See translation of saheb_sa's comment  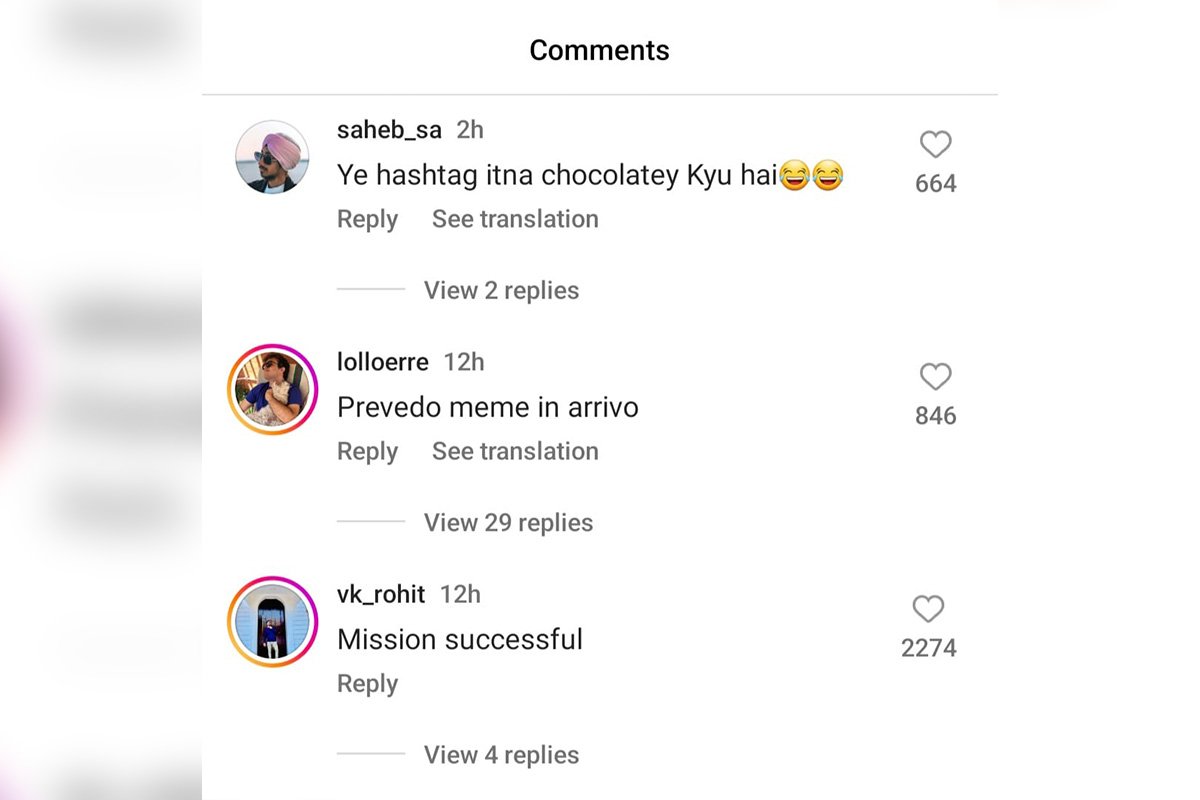click(515, 219)
